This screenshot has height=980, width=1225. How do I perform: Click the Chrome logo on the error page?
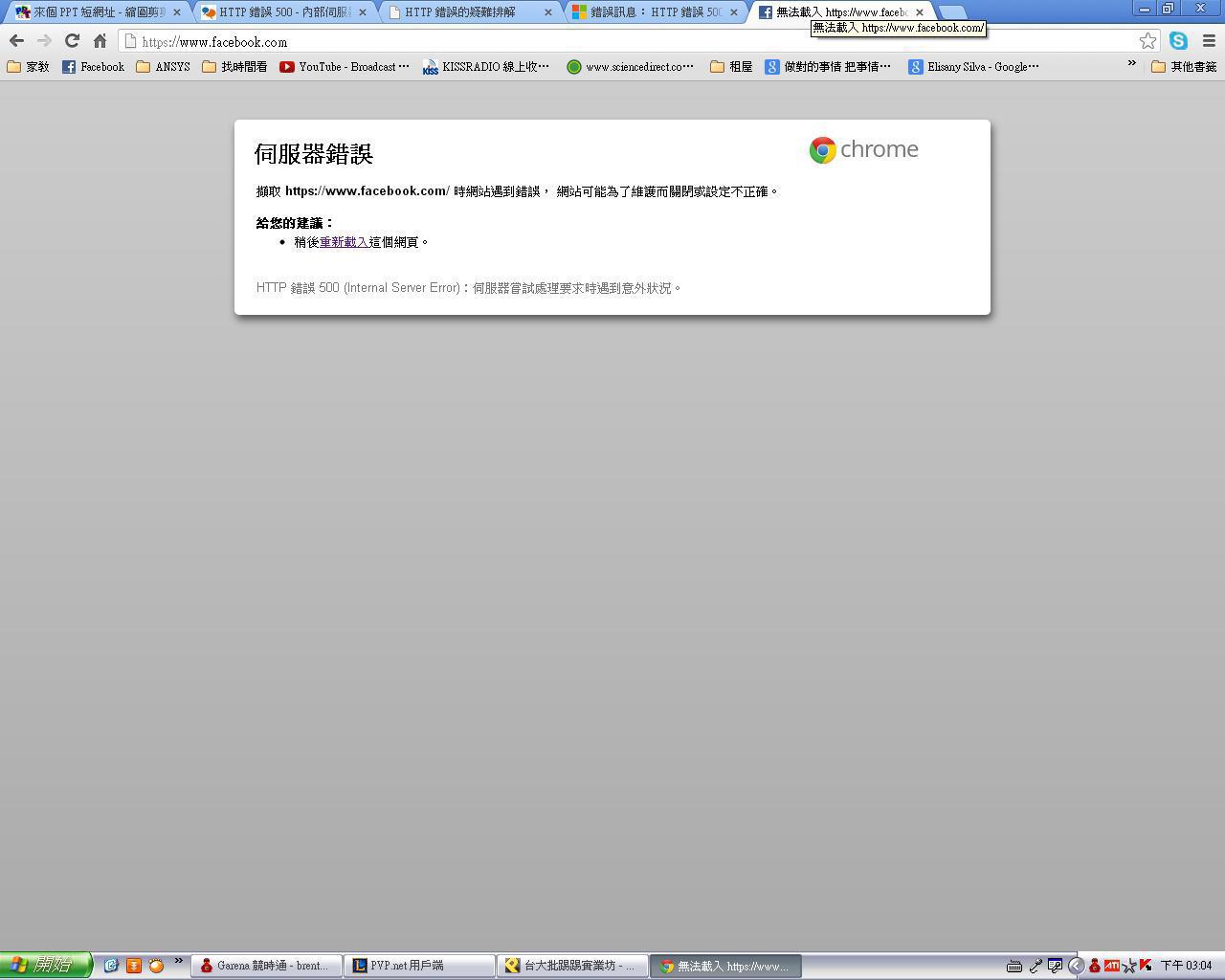[x=863, y=149]
